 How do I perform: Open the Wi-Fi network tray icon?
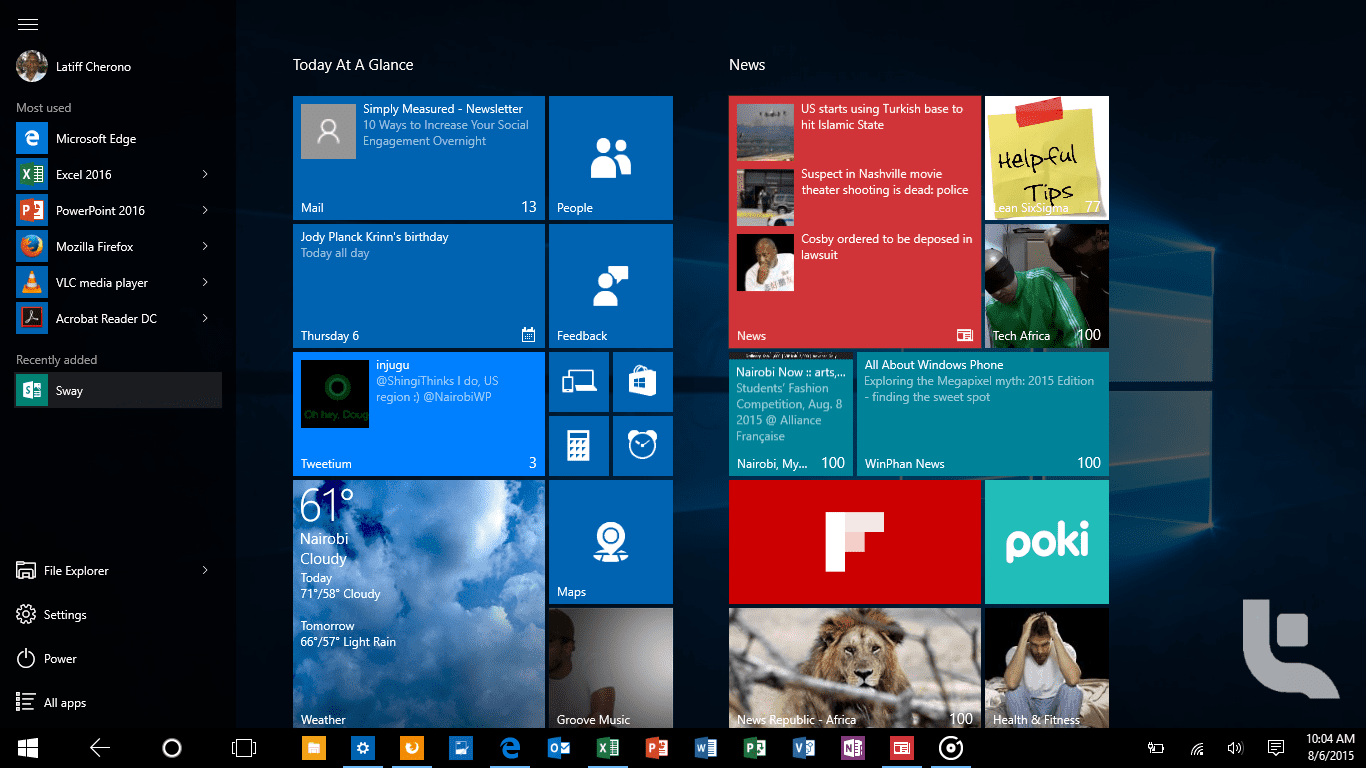pos(1197,748)
